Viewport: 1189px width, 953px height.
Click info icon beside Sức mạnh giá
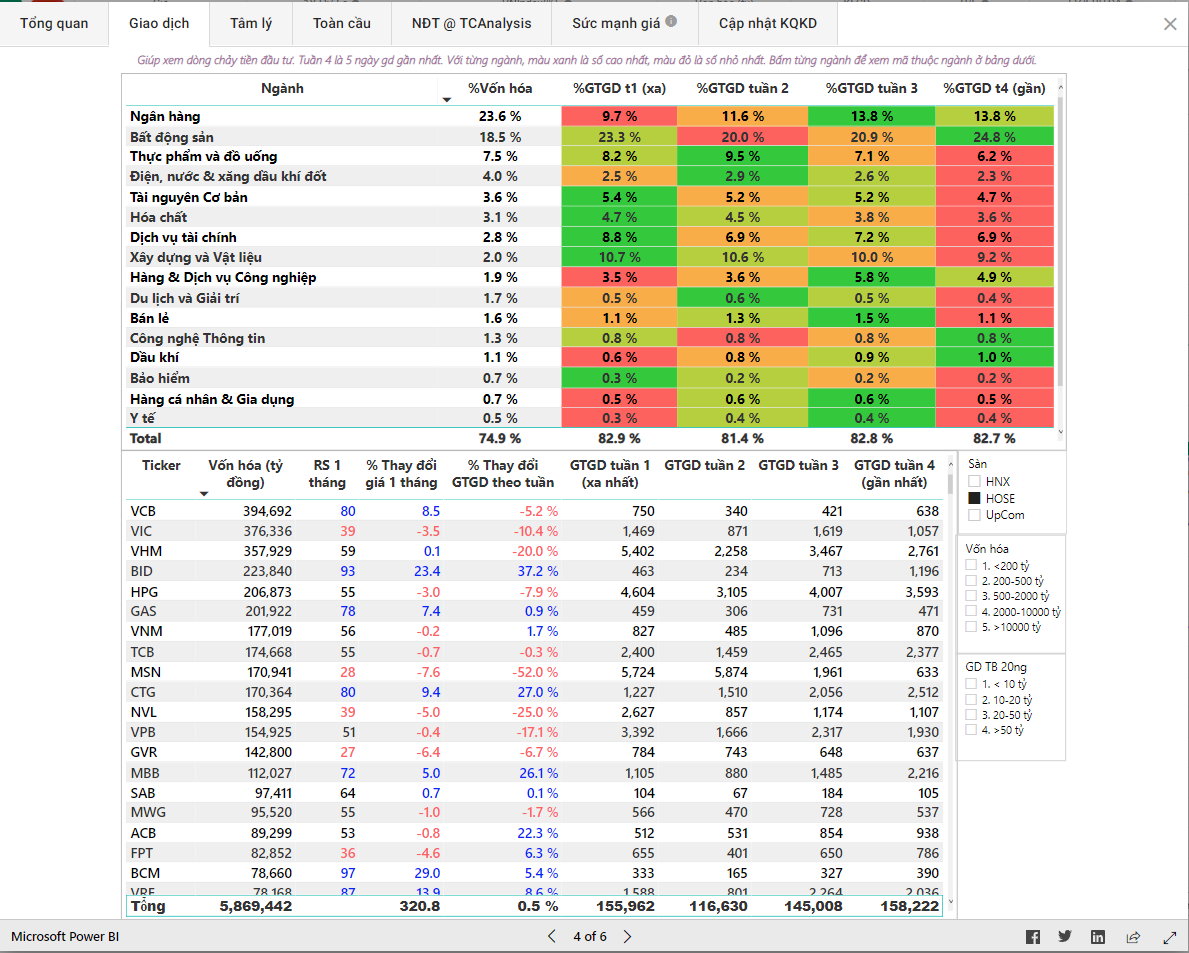click(671, 21)
